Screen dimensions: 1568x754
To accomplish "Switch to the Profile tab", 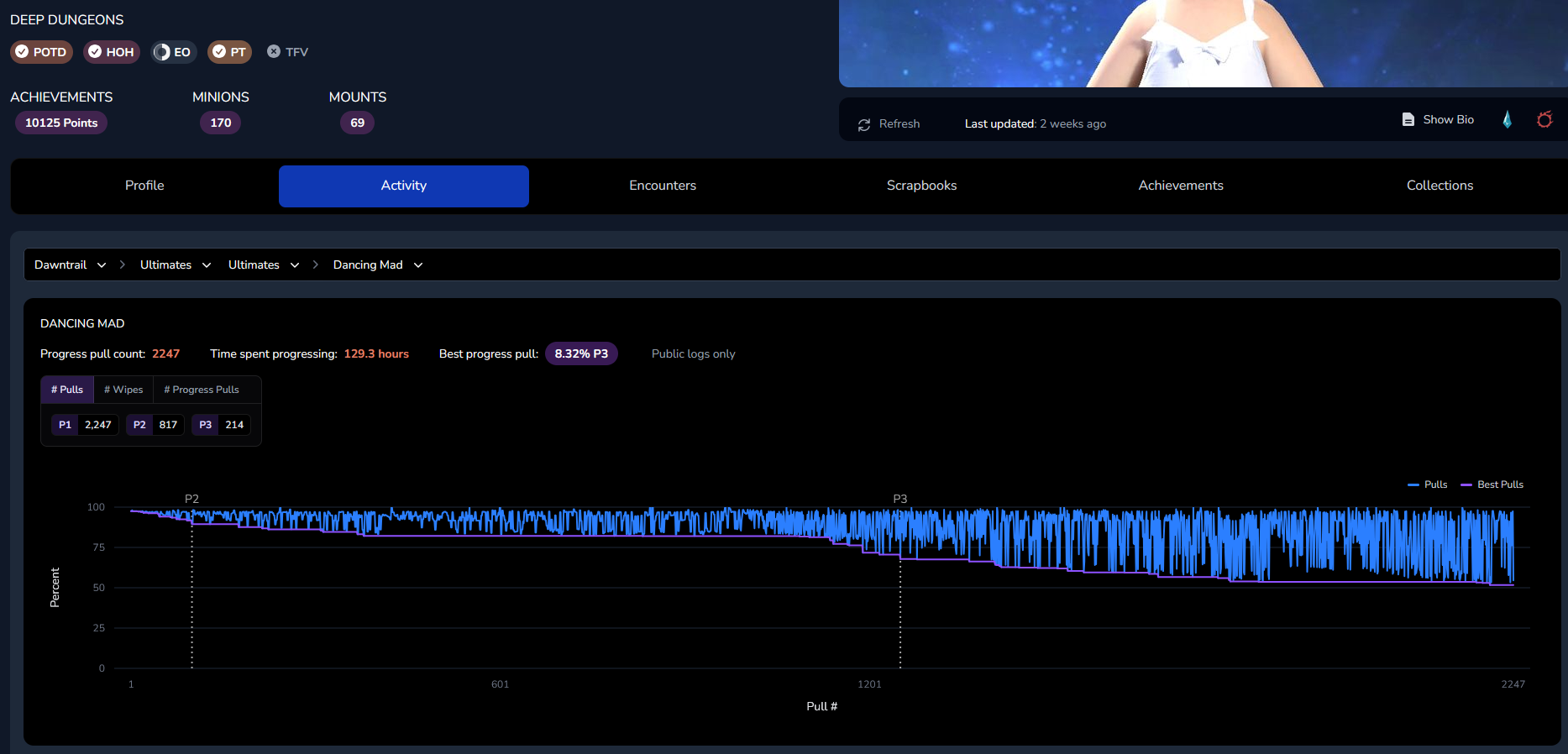I will (144, 186).
